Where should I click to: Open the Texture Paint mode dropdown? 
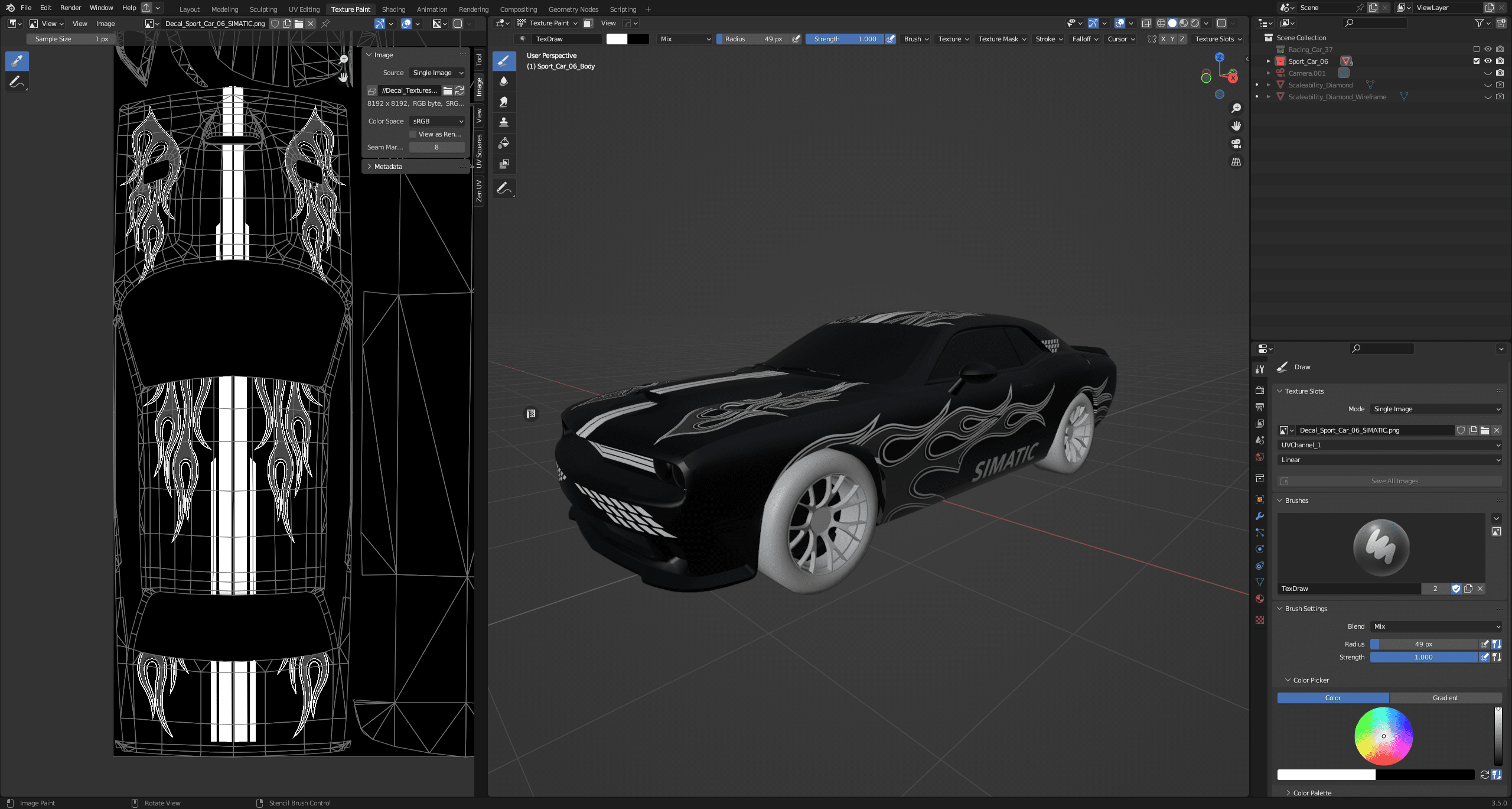pos(548,23)
